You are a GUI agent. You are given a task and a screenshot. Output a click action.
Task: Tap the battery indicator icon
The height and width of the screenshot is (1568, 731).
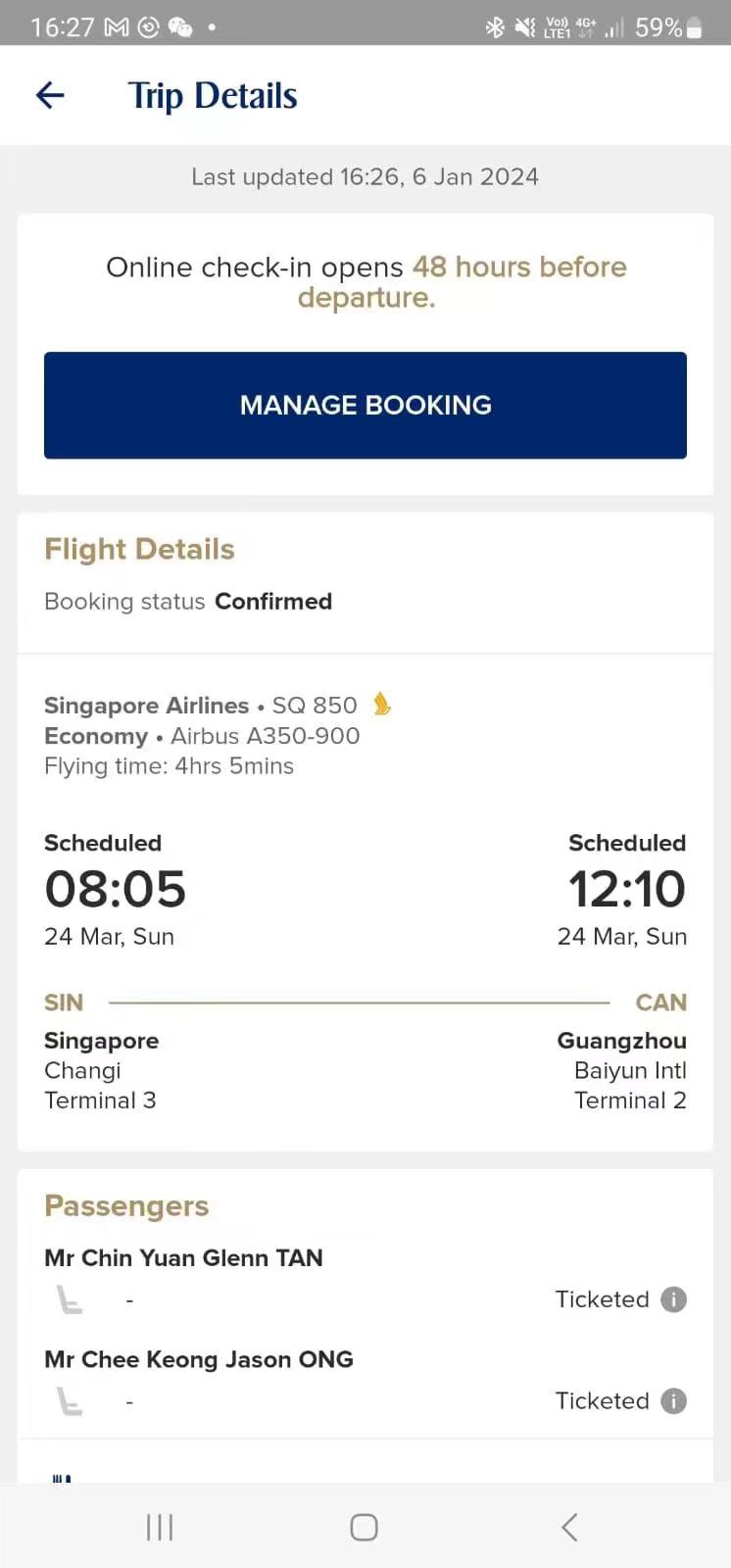click(695, 27)
